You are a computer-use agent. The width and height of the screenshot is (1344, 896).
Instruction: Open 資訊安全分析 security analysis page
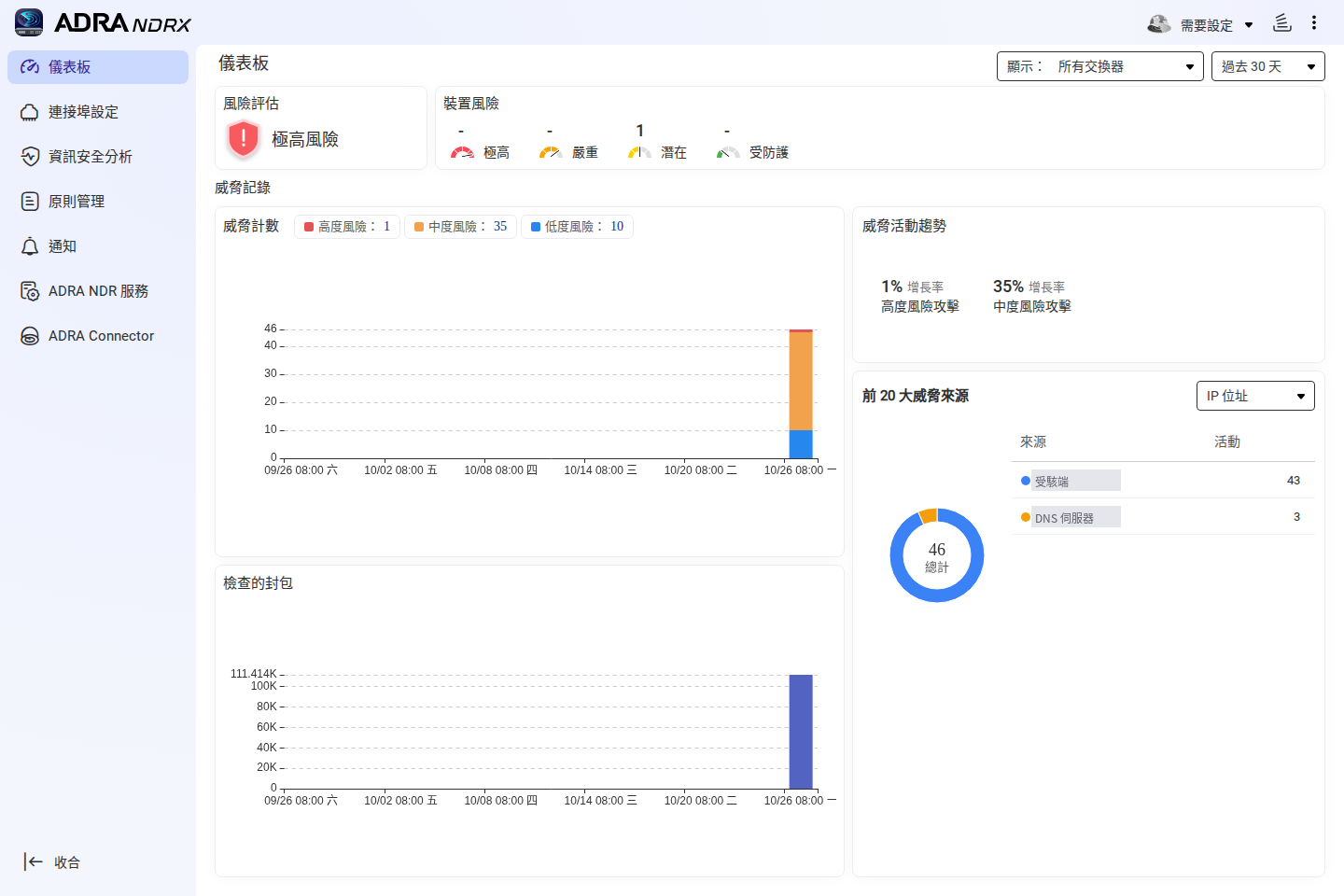pyautogui.click(x=98, y=157)
